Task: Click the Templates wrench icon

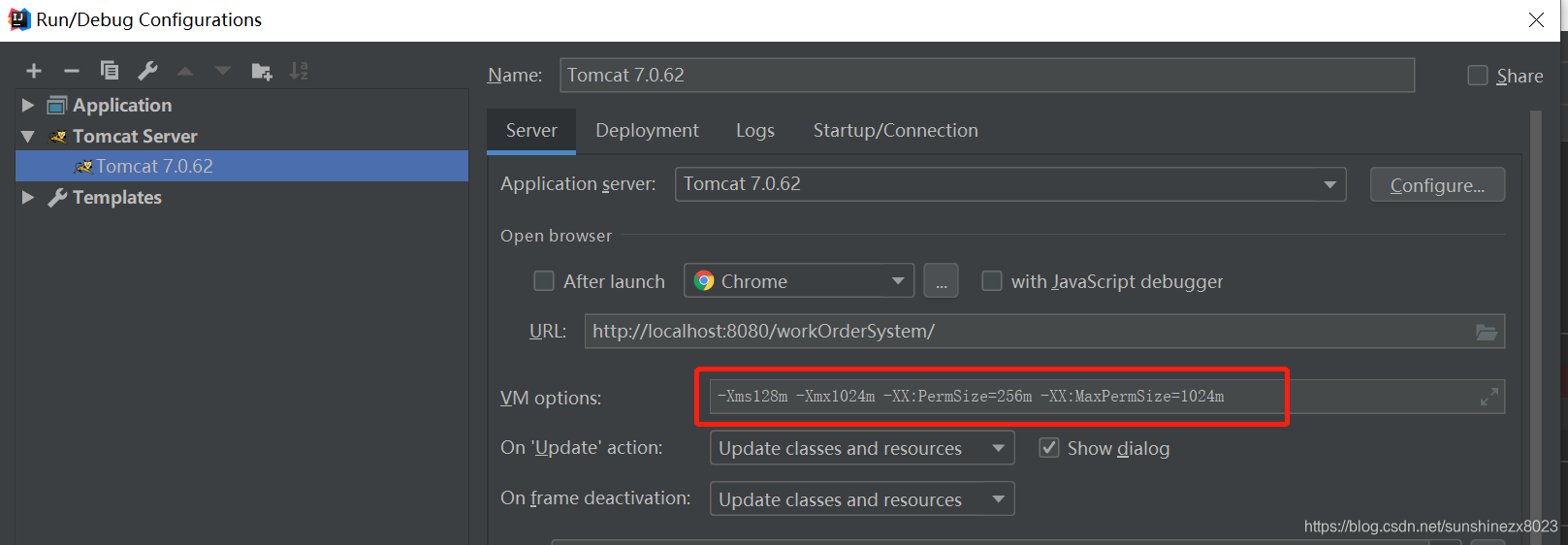Action: point(57,198)
